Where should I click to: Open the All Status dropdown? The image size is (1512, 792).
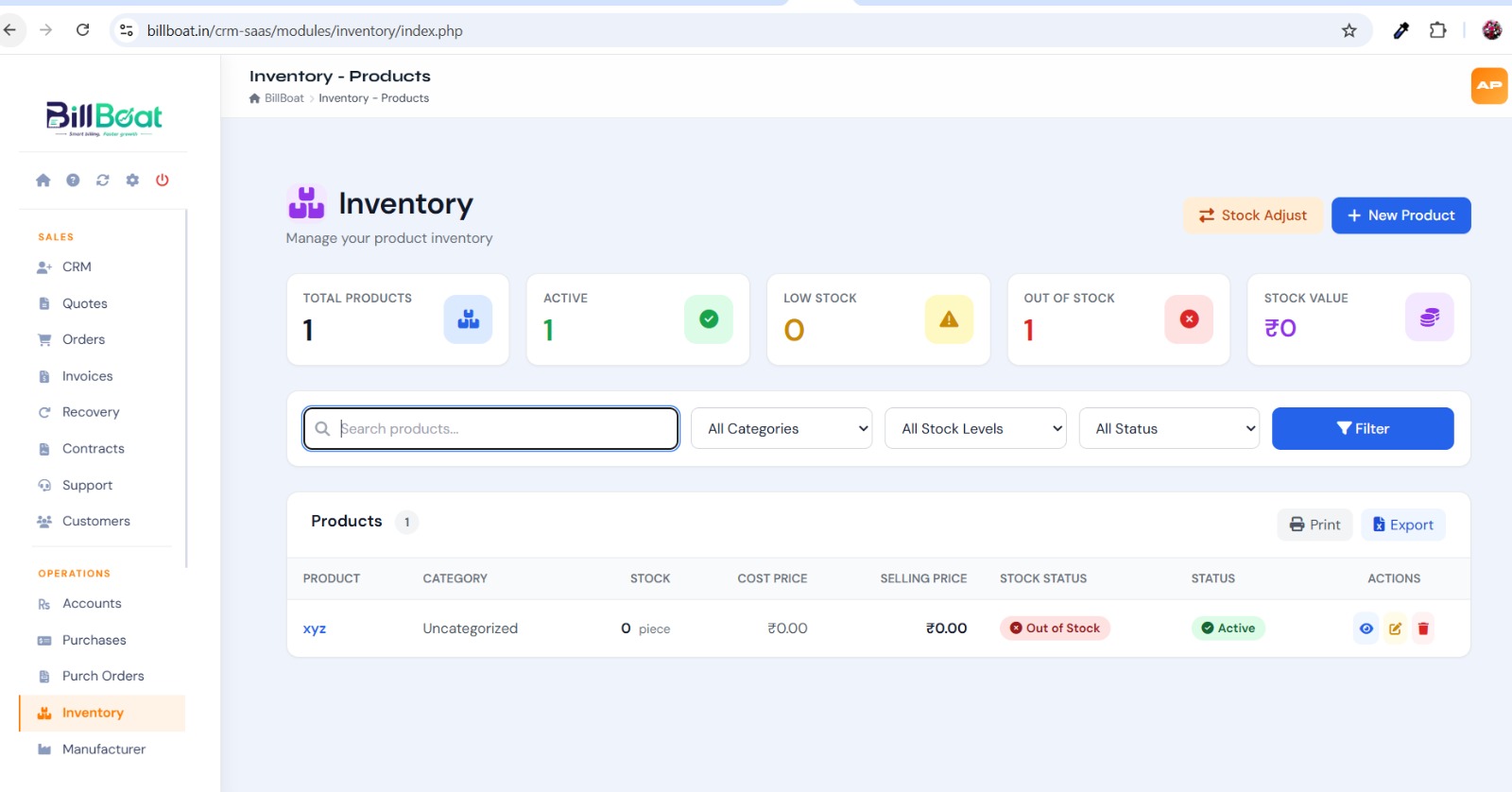(1169, 428)
